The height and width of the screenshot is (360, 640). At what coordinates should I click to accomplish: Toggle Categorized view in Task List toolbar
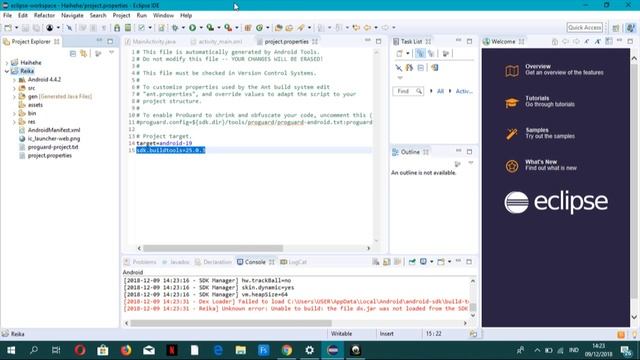pyautogui.click(x=420, y=53)
